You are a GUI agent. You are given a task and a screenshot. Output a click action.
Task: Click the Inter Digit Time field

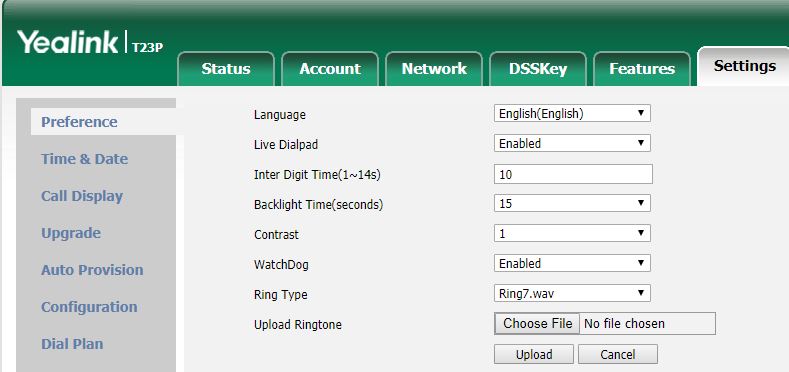[573, 174]
